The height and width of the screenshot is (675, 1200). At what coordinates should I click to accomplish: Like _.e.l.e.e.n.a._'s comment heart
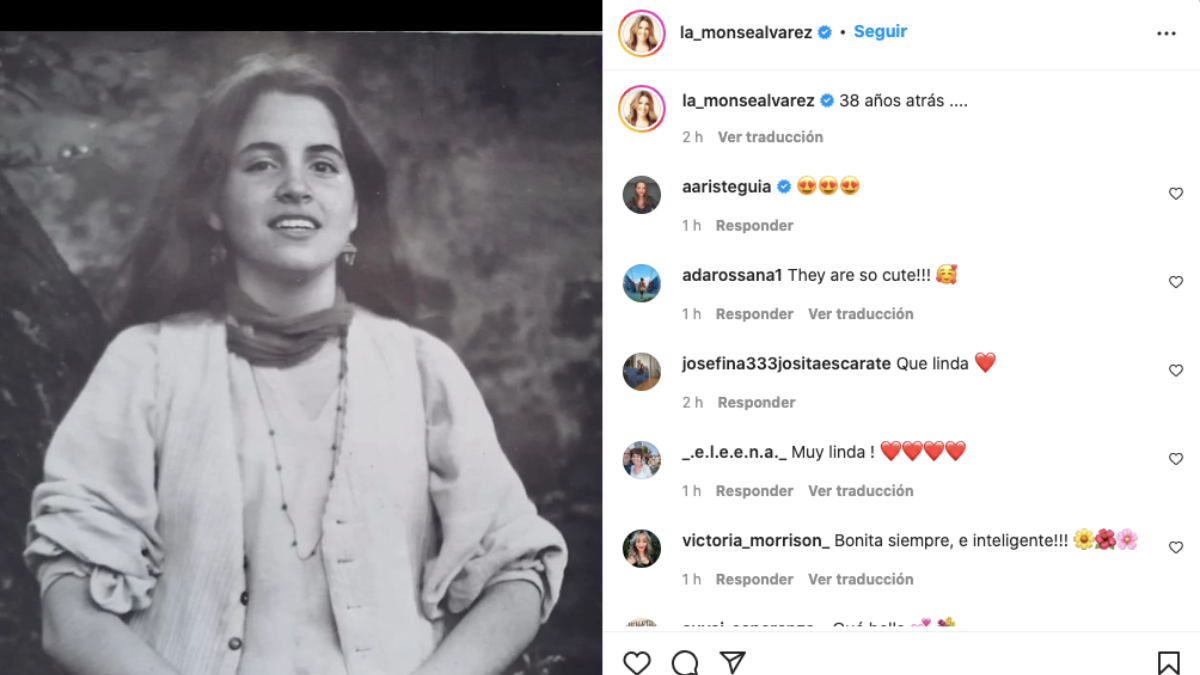tap(1176, 459)
